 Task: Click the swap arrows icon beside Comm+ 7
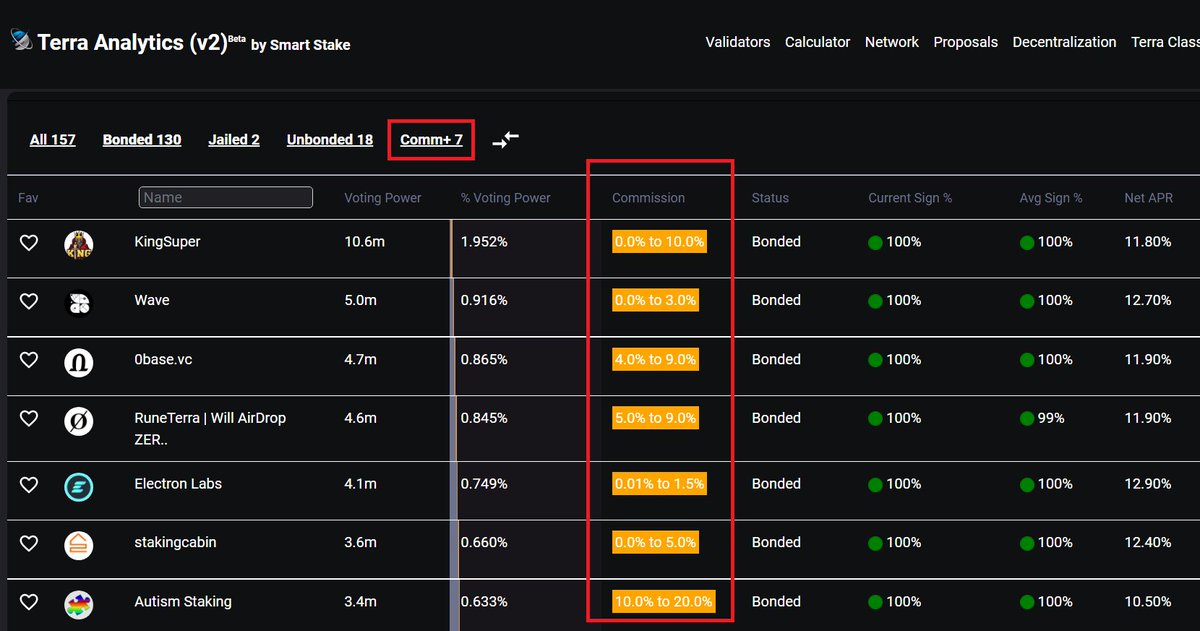tap(506, 140)
